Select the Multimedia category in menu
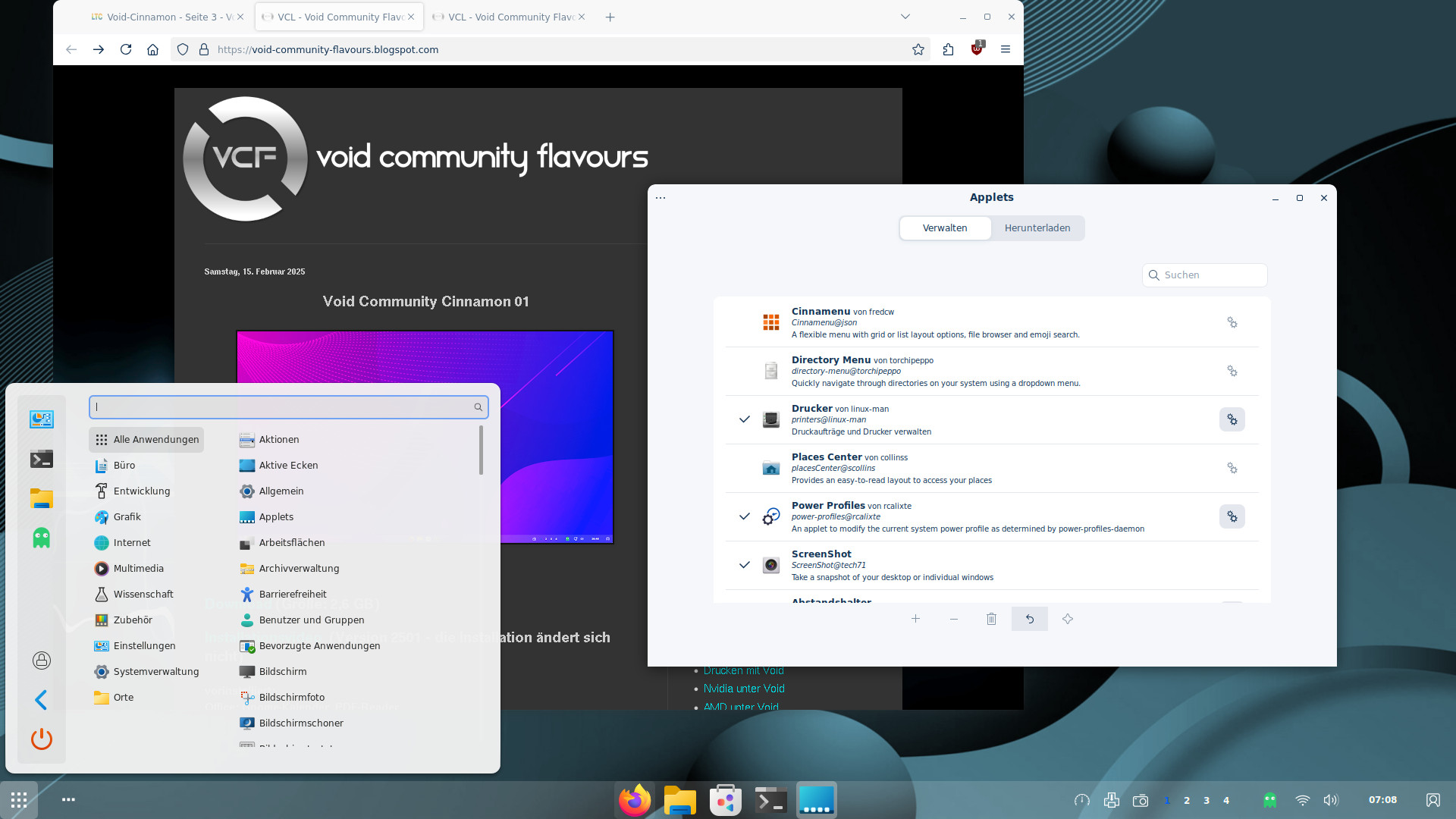Screen dimensions: 1456x819 tap(138, 568)
